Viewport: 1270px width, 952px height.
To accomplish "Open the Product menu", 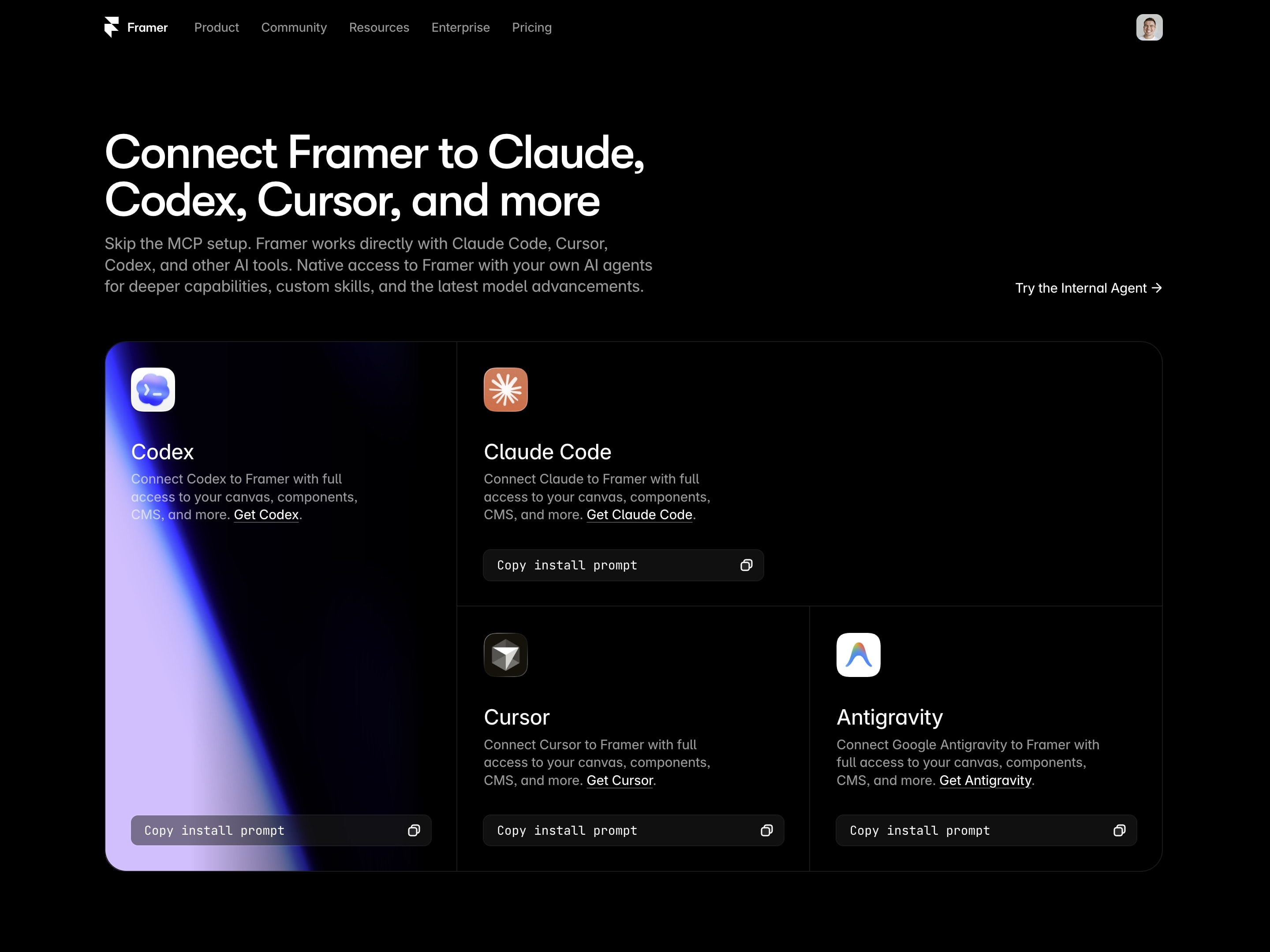I will [217, 27].
